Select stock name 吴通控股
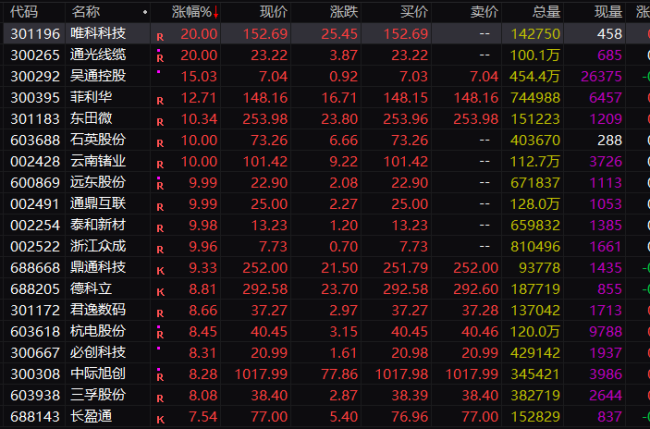The height and width of the screenshot is (429, 650). point(98,76)
